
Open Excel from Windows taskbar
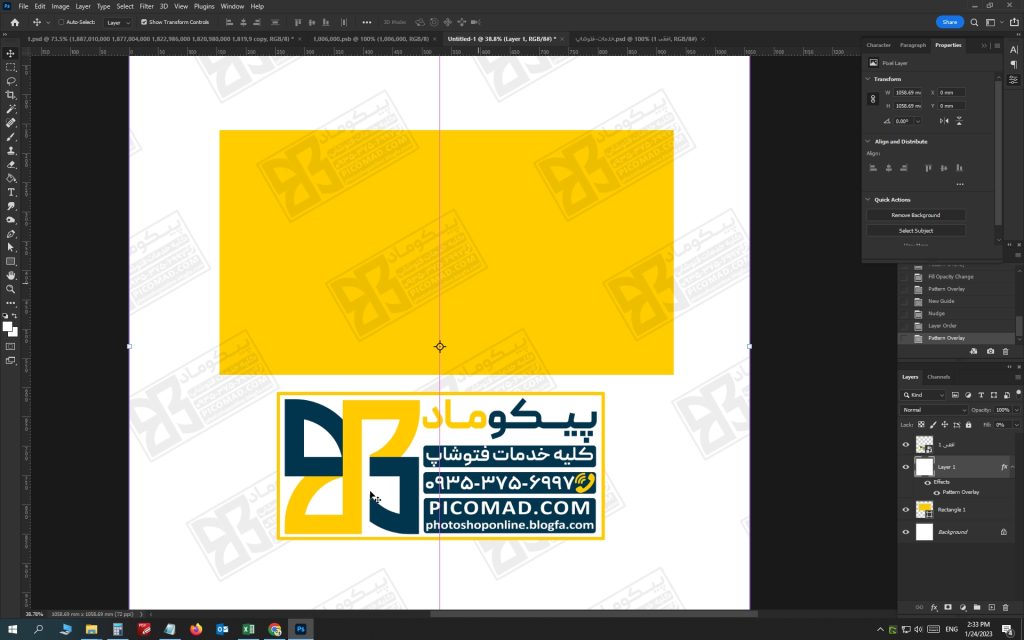click(x=248, y=630)
